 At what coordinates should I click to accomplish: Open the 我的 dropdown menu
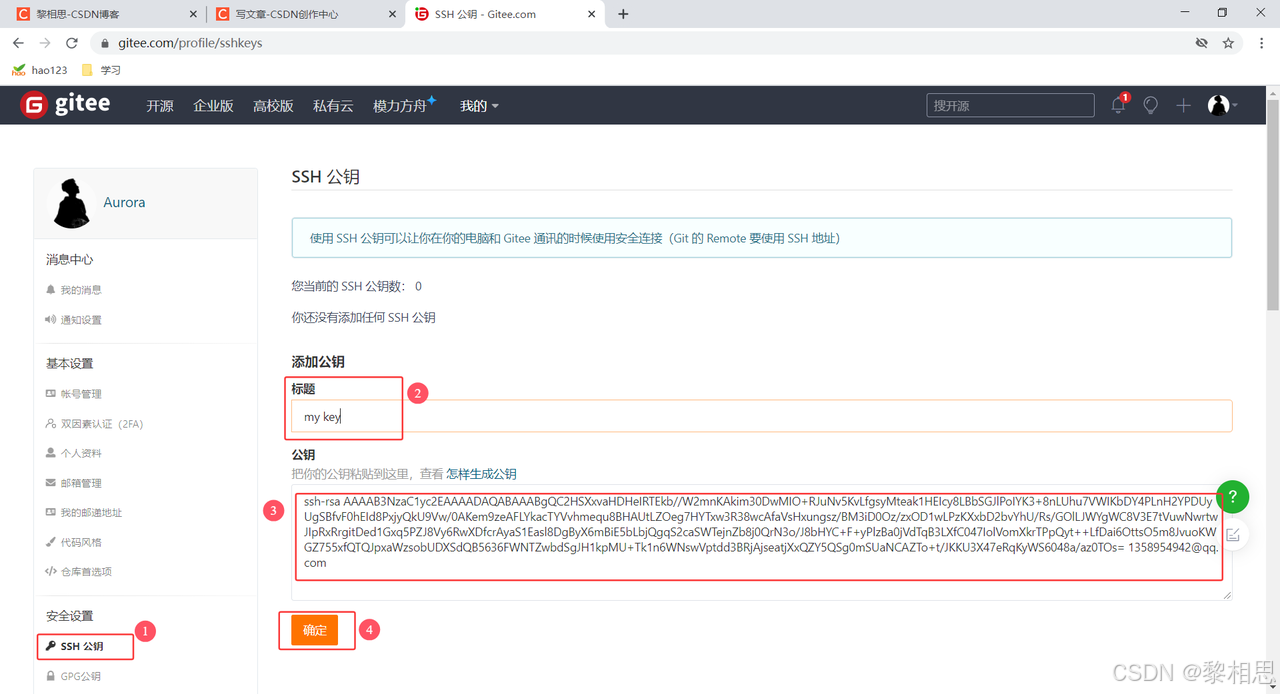point(479,106)
